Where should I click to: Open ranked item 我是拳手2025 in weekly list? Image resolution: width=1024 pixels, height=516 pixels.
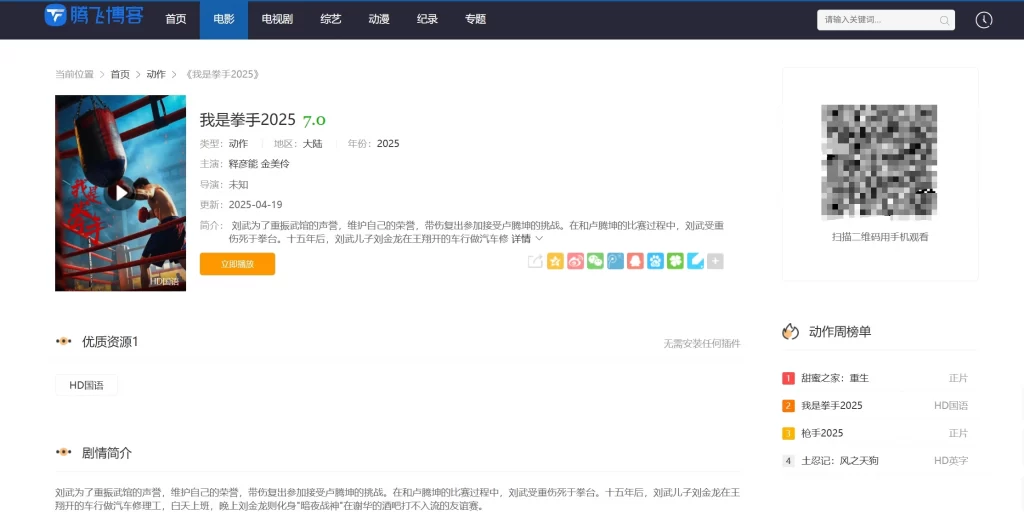coord(832,406)
